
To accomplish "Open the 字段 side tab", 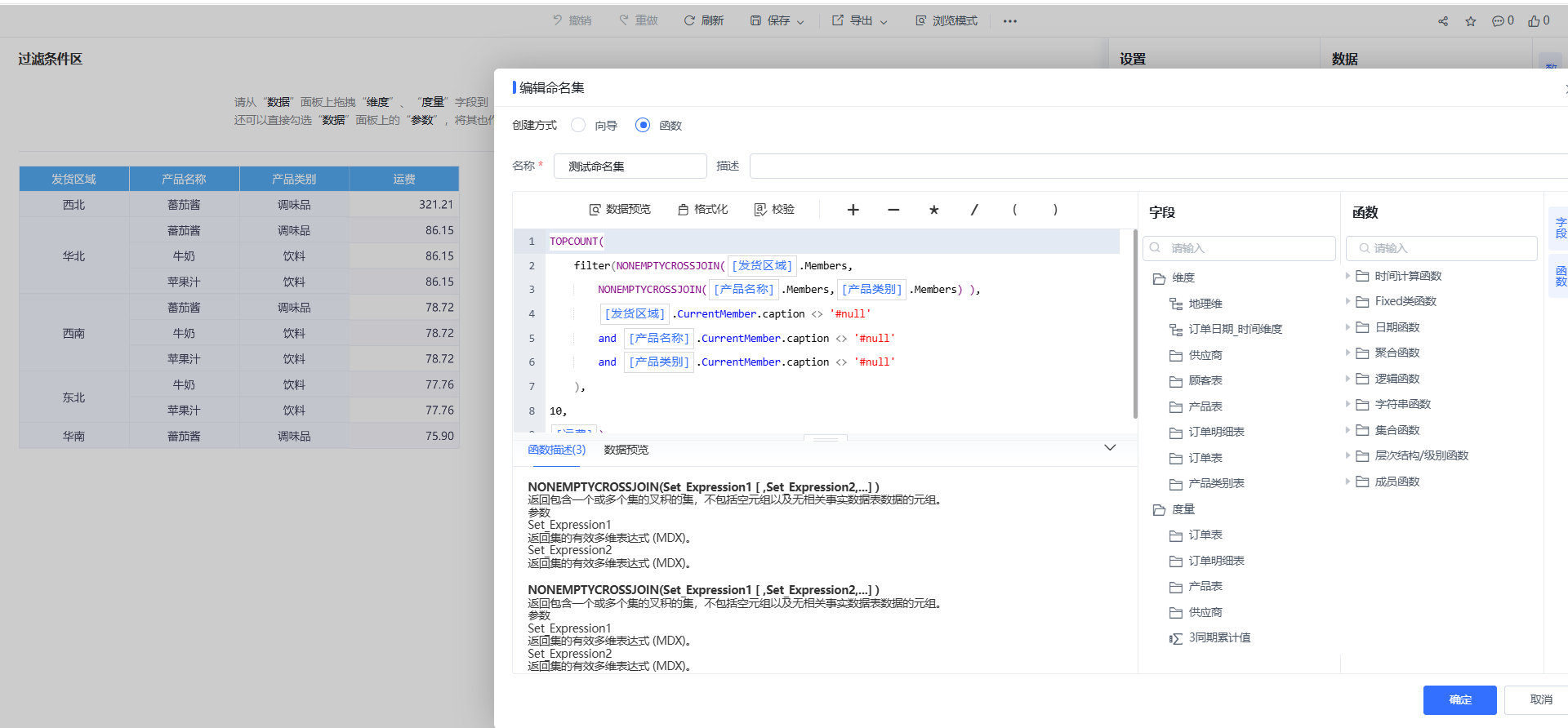I will [1561, 228].
